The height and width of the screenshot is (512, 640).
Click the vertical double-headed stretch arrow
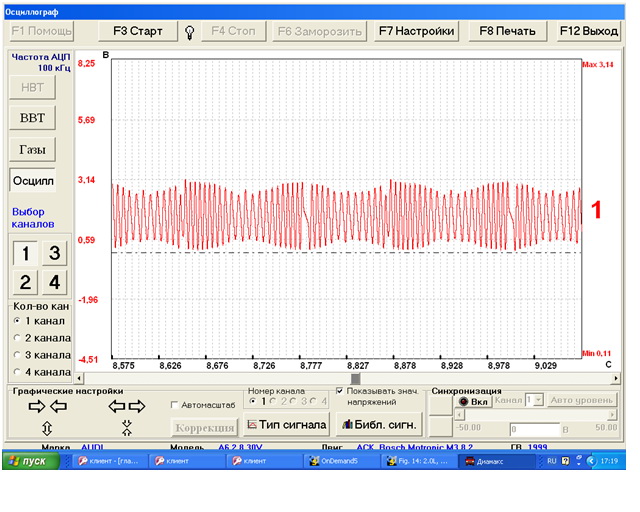(47, 428)
